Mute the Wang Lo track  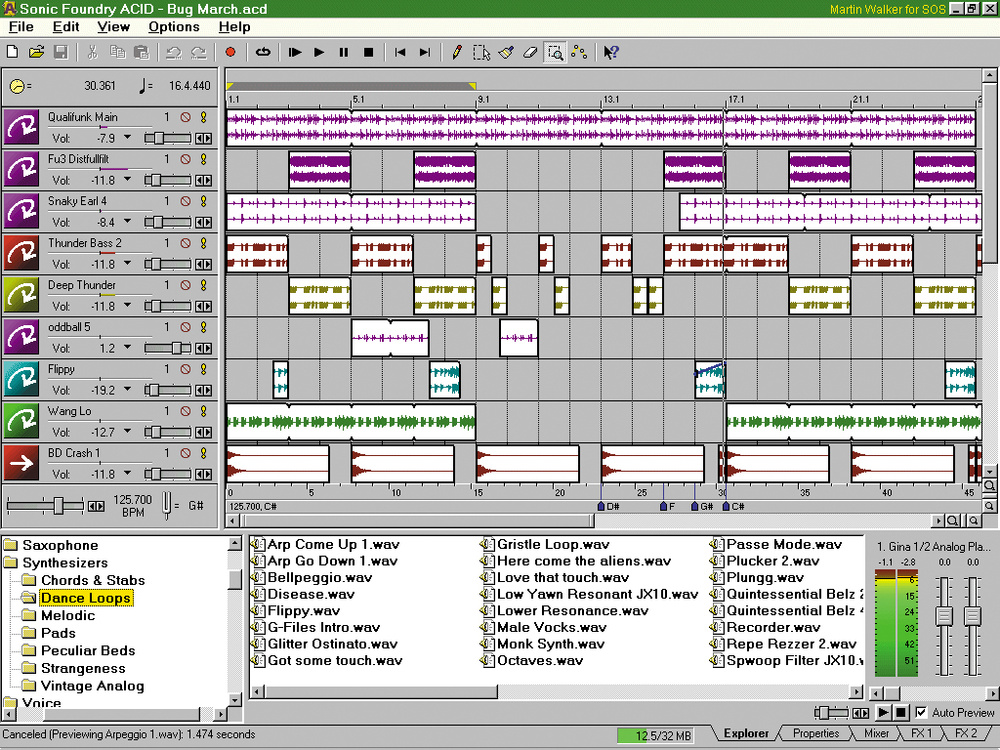pos(185,411)
